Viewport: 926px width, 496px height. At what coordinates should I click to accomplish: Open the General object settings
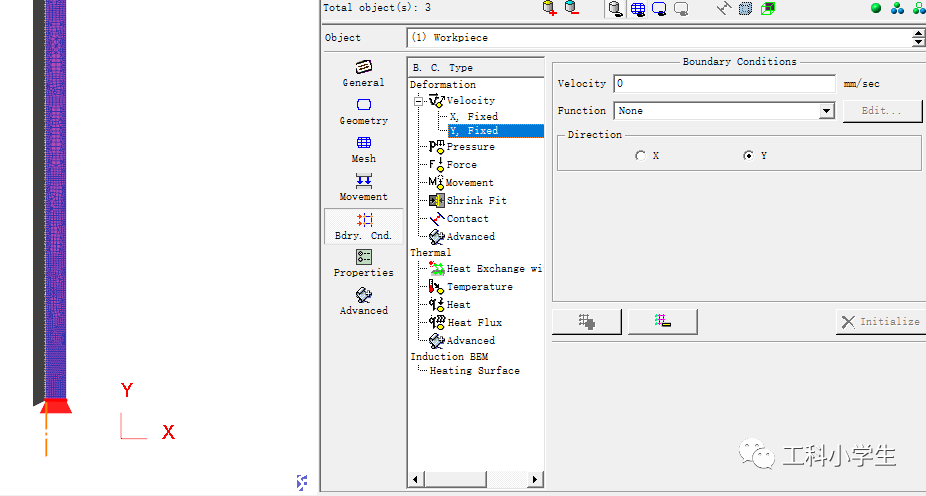click(x=364, y=74)
